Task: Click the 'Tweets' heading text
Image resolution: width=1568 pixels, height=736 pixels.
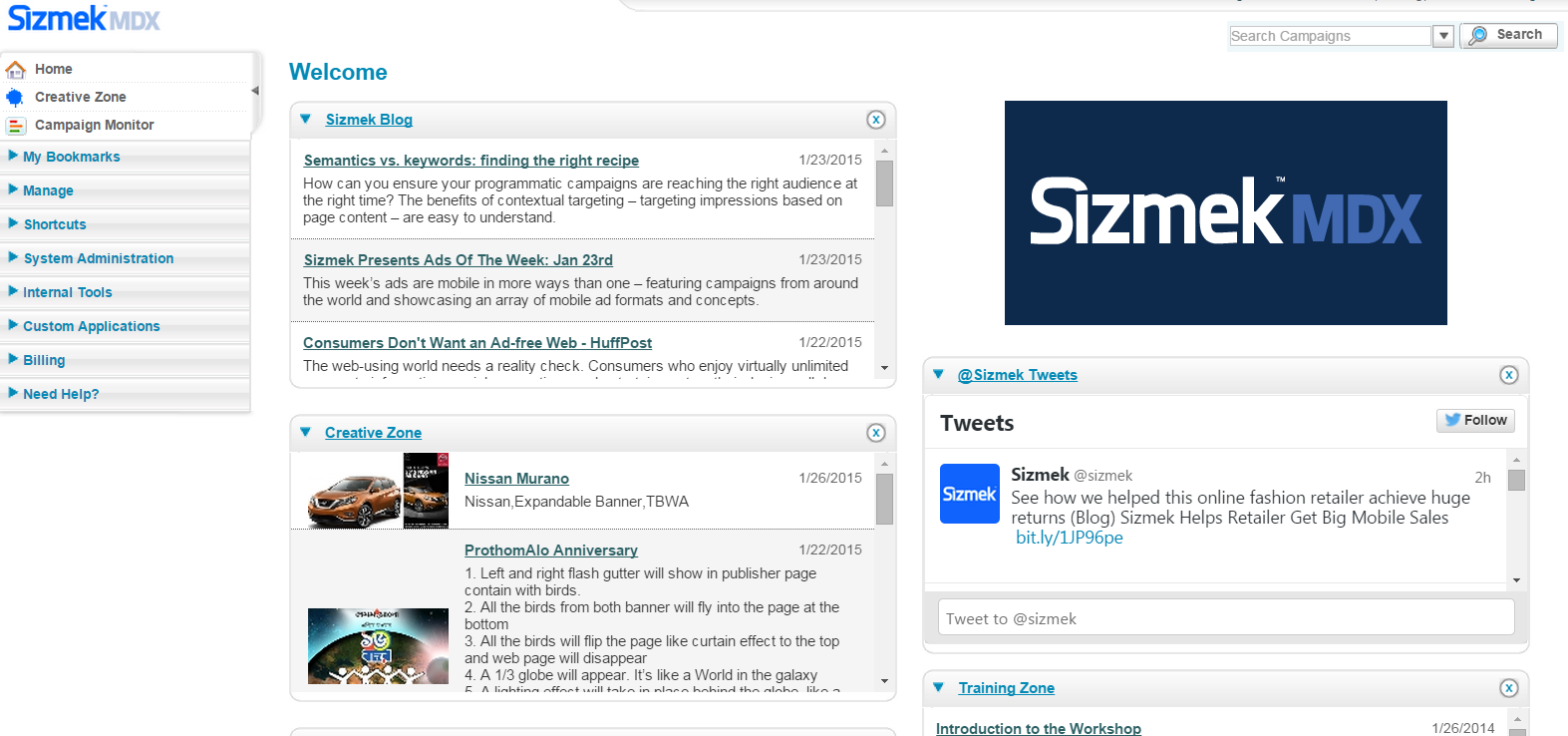Action: click(977, 423)
